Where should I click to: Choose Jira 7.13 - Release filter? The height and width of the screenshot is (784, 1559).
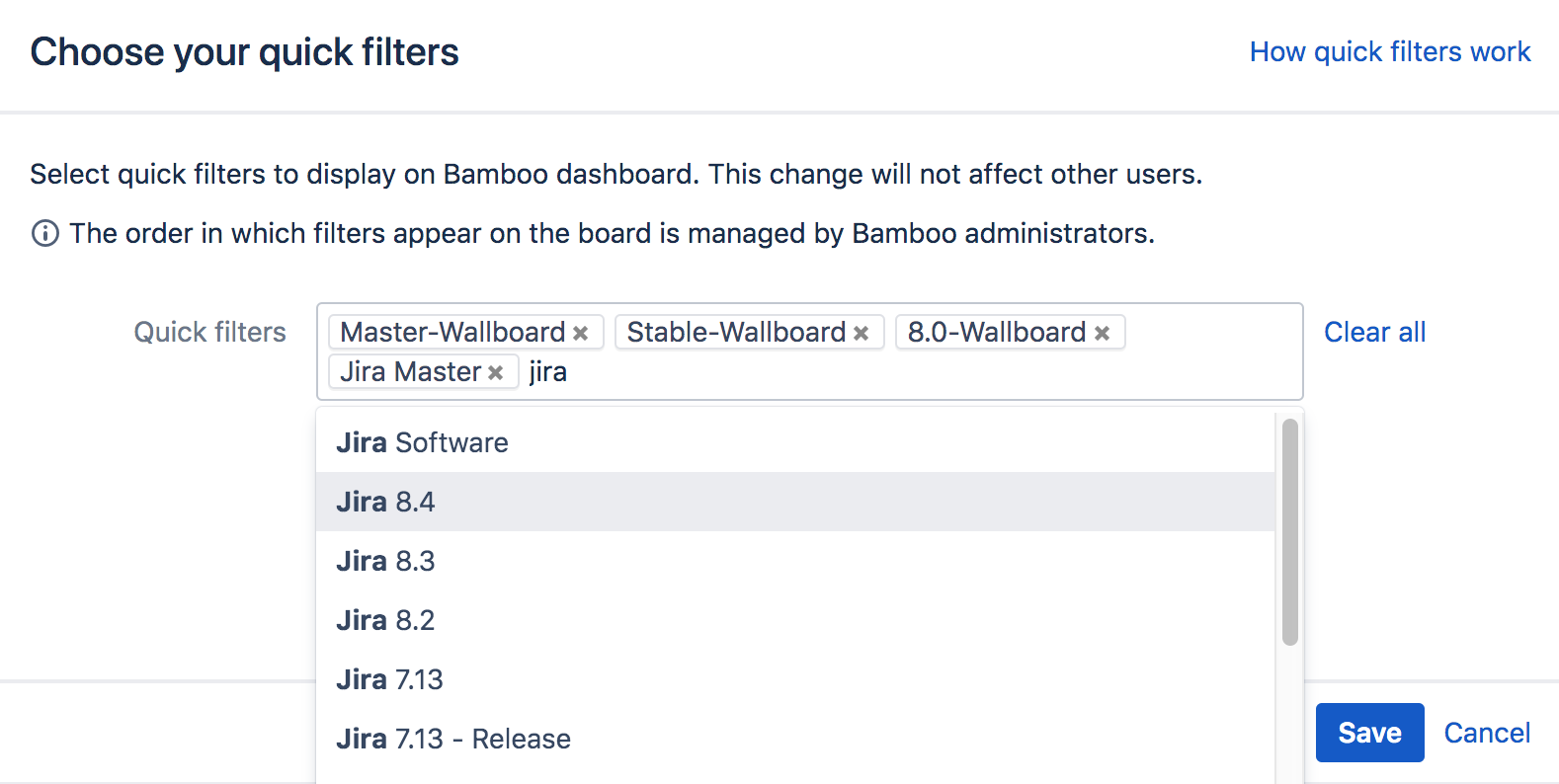452,739
